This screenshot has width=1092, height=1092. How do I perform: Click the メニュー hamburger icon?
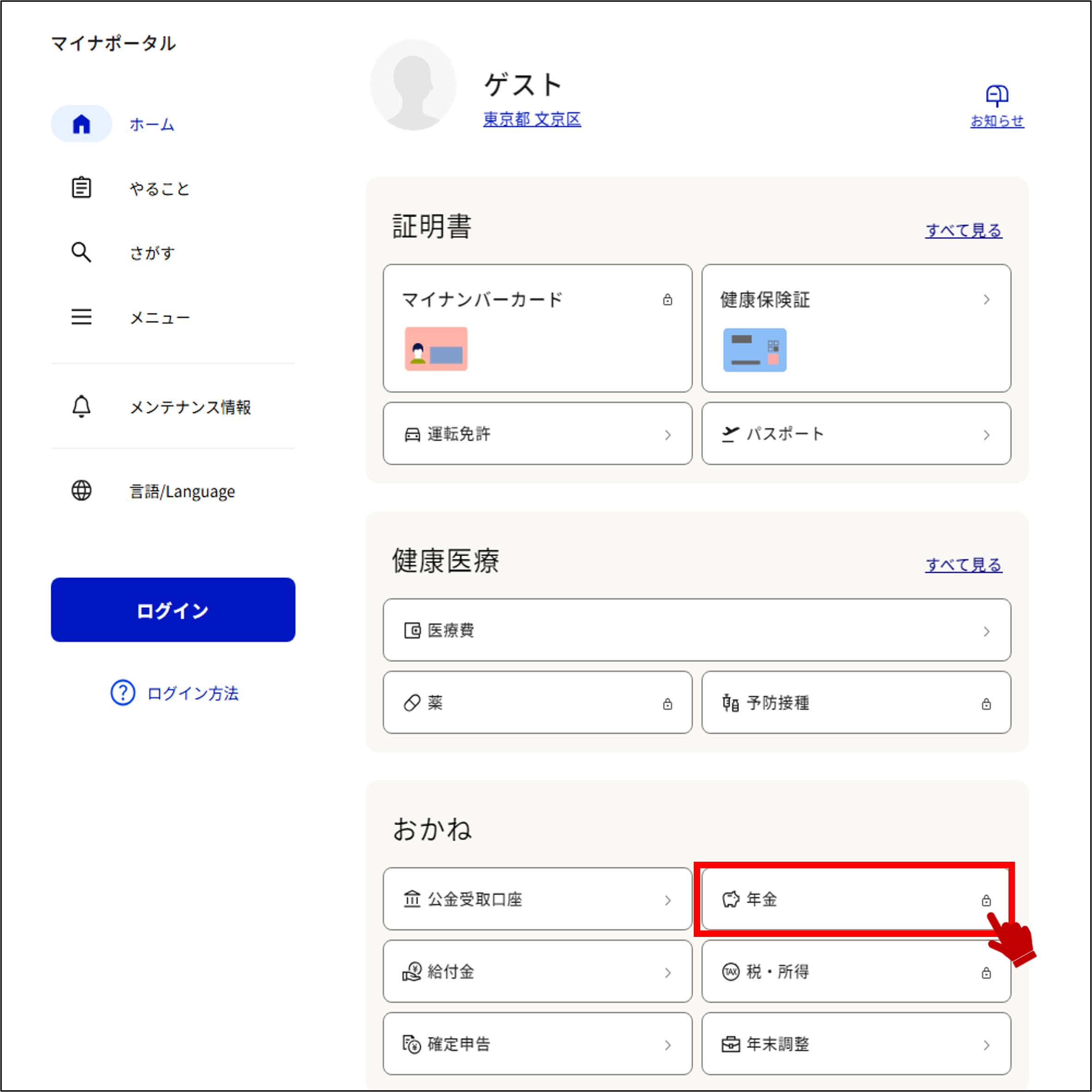pos(81,317)
